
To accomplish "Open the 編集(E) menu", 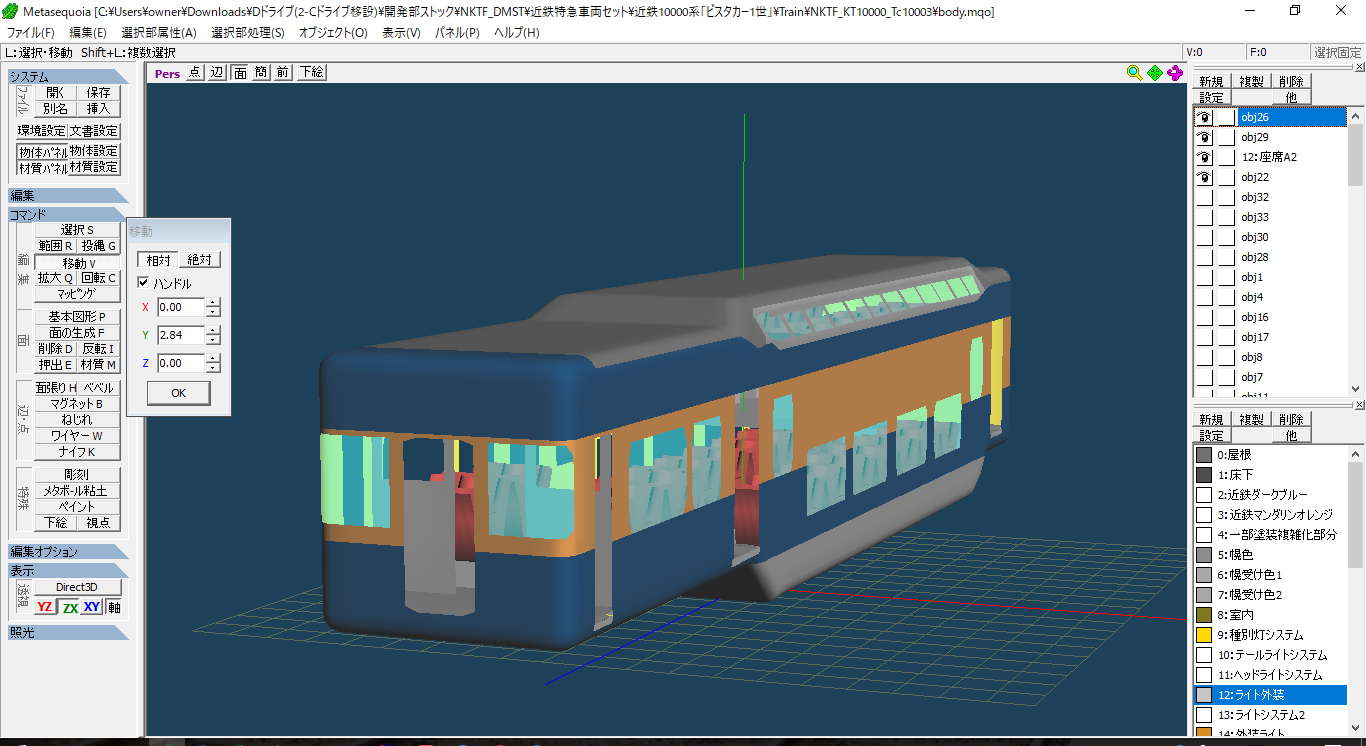I will coord(88,33).
